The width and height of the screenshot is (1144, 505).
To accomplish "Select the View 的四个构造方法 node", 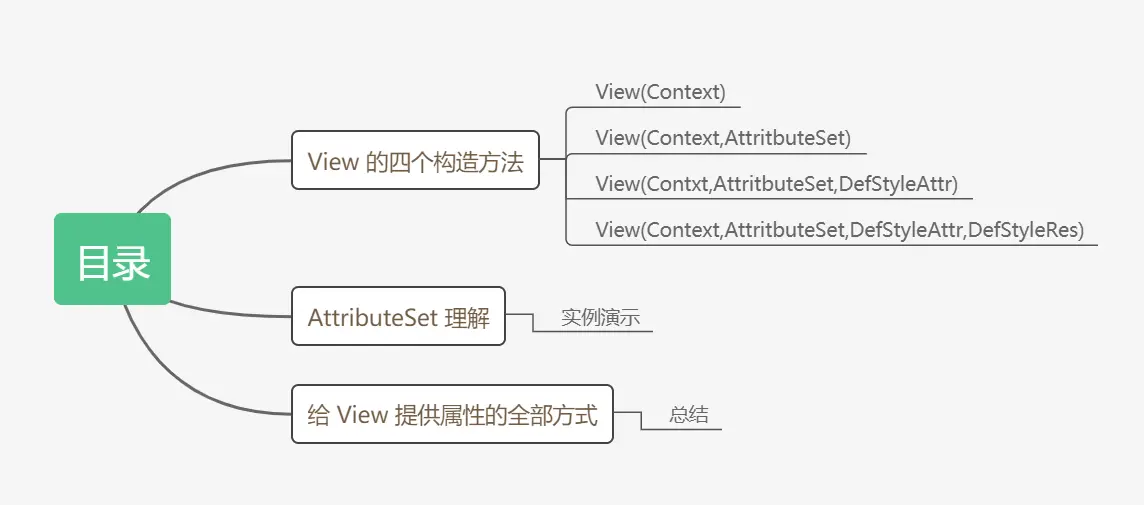I will 415,160.
